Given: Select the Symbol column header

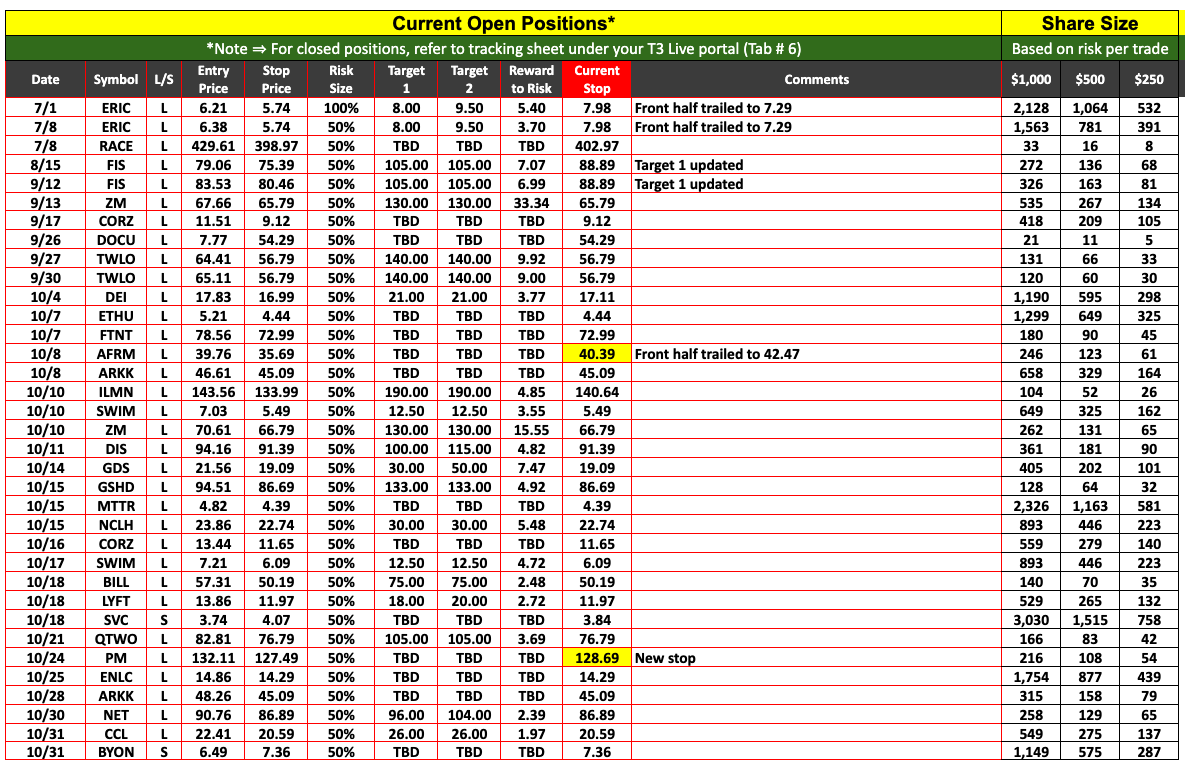Looking at the screenshot, I should (x=116, y=79).
